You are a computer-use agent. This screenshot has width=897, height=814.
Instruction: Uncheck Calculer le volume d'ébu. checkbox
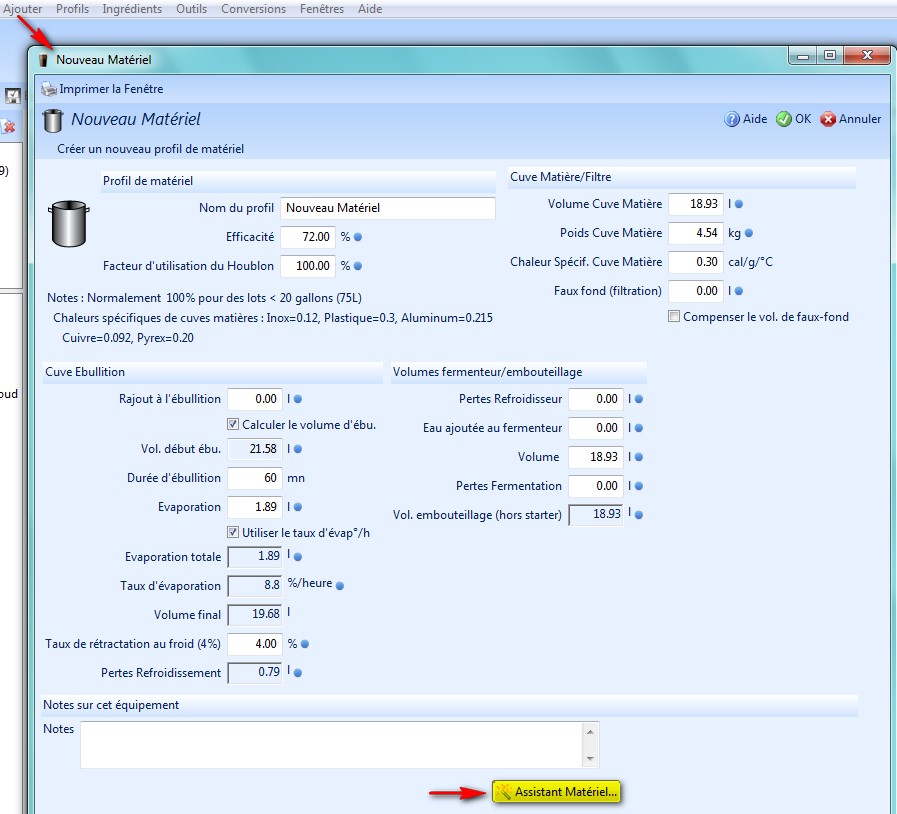click(x=234, y=424)
